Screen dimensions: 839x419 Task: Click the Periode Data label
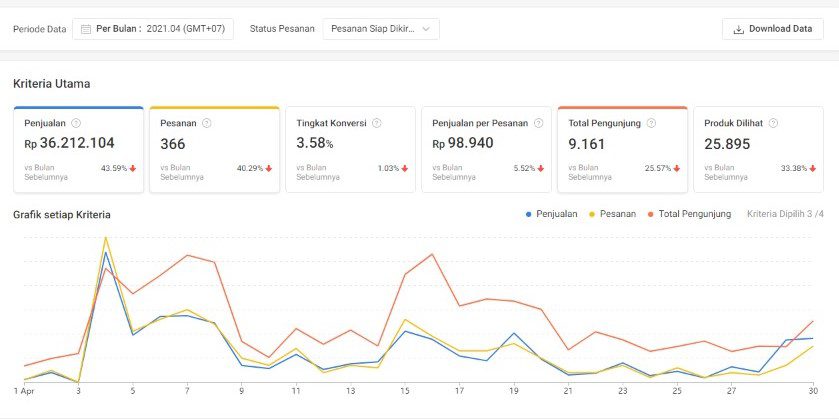point(40,29)
